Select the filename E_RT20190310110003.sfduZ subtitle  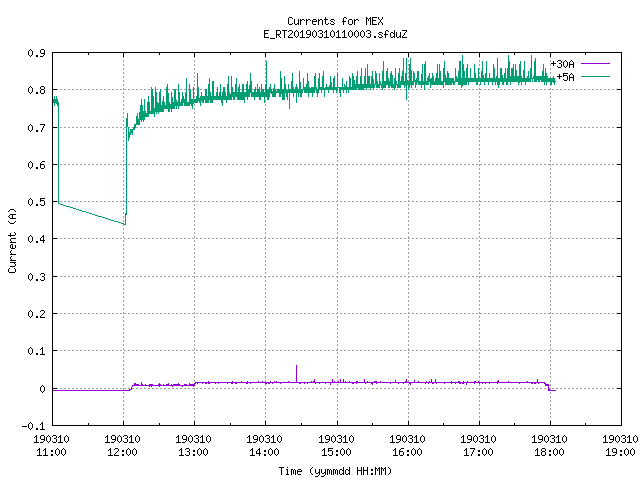pyautogui.click(x=335, y=34)
